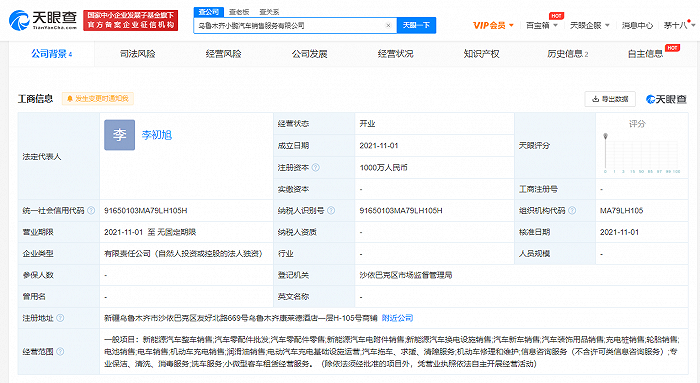Click help icon beside 经营范围

pyautogui.click(x=60, y=351)
